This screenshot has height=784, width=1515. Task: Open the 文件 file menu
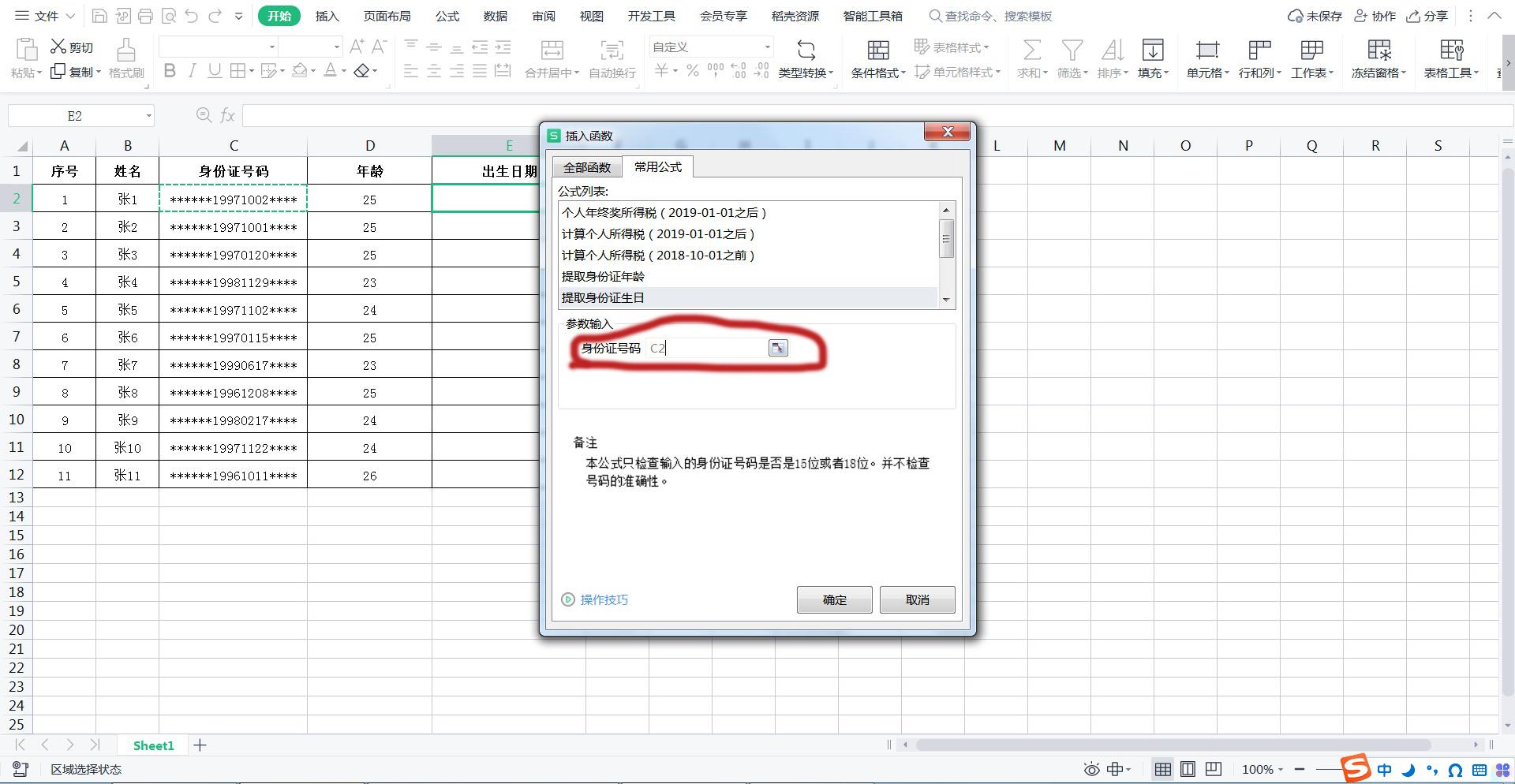pyautogui.click(x=45, y=16)
